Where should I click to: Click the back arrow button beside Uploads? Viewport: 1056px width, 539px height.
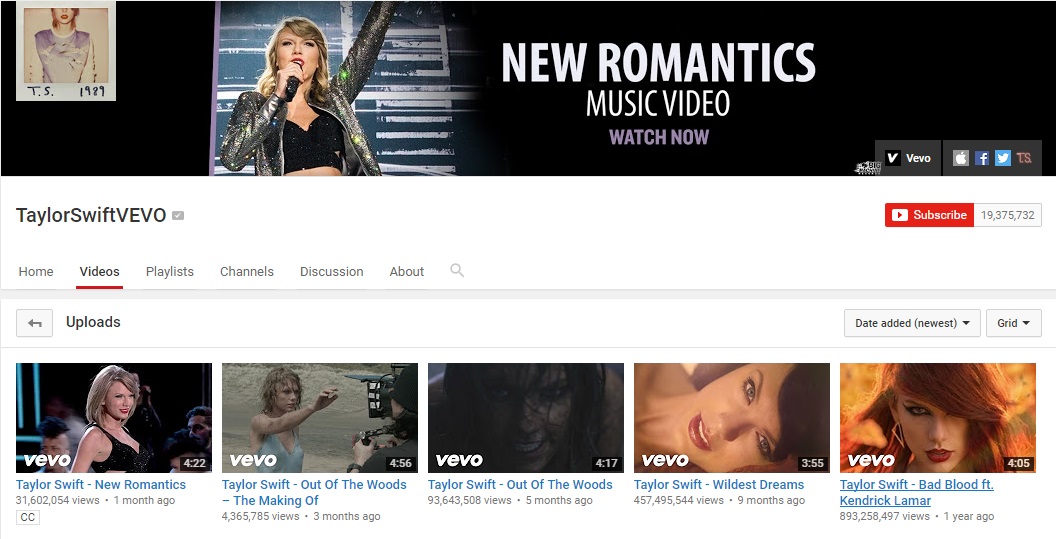[x=34, y=323]
